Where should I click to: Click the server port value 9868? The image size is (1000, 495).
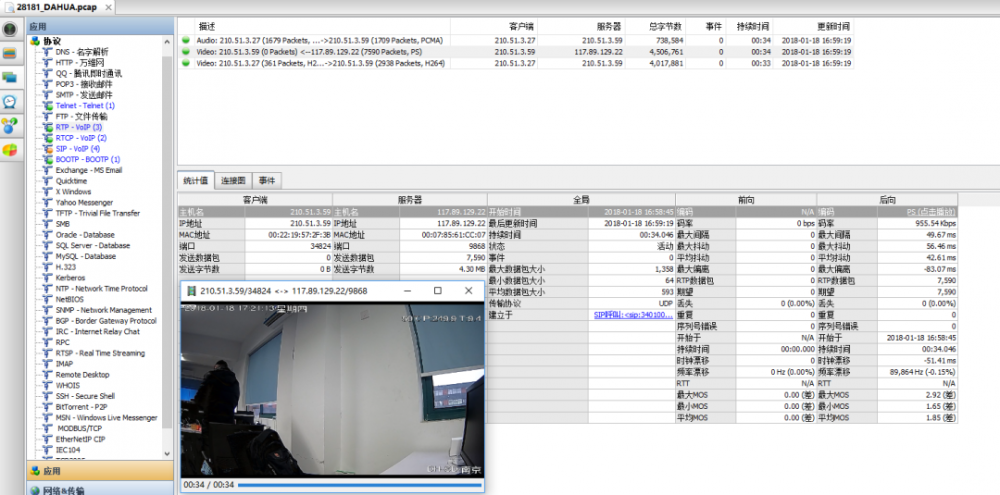pos(476,246)
